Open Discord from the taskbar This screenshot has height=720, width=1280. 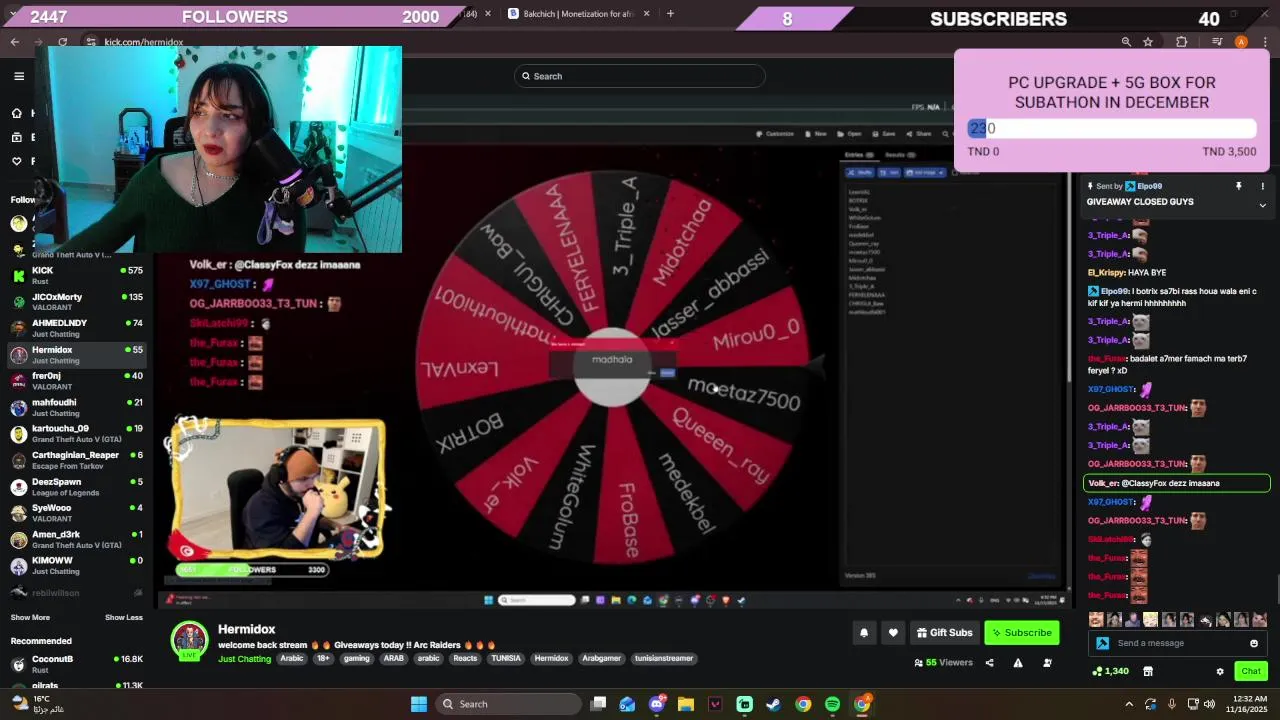(x=657, y=704)
